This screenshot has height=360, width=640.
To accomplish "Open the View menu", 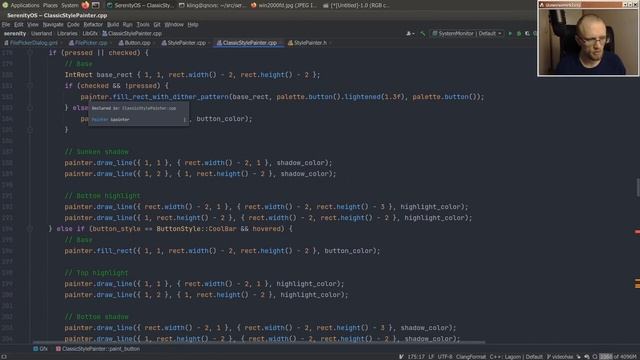I will 33,24.
